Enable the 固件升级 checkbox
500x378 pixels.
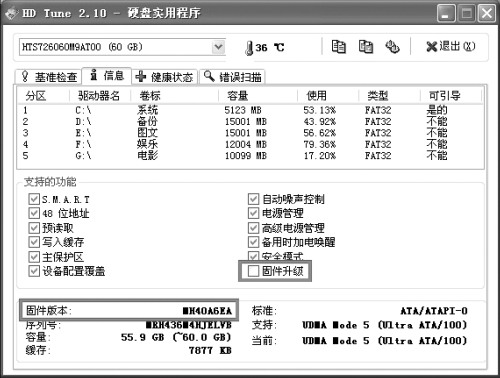(x=253, y=271)
